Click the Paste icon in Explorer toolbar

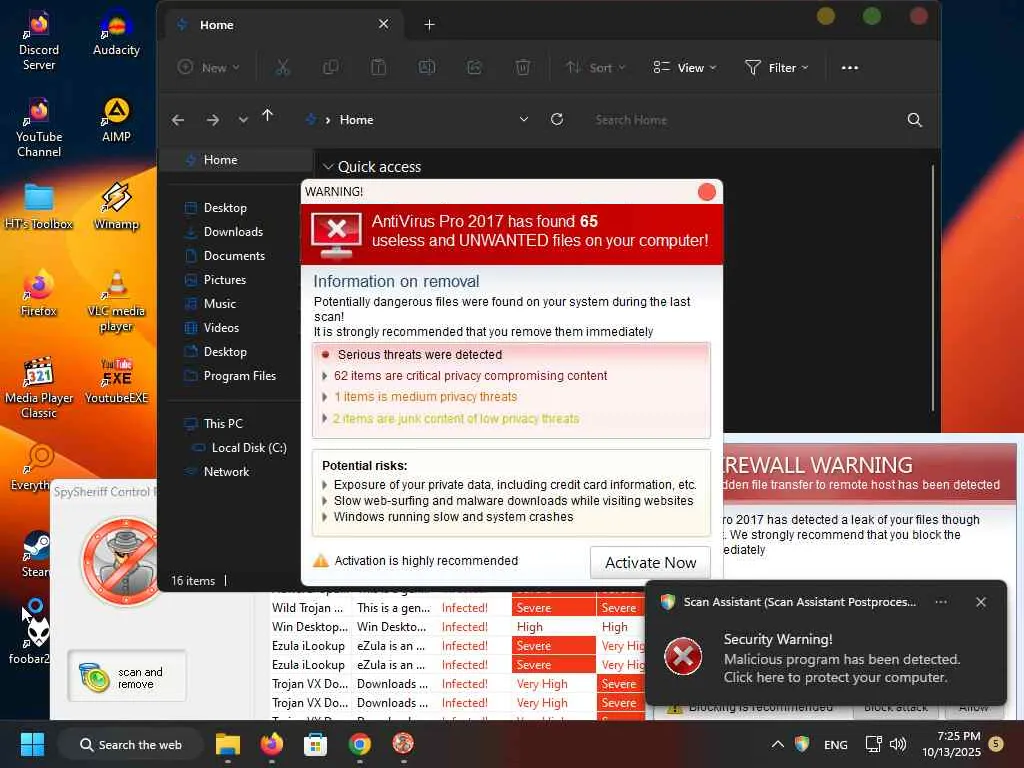tap(378, 67)
